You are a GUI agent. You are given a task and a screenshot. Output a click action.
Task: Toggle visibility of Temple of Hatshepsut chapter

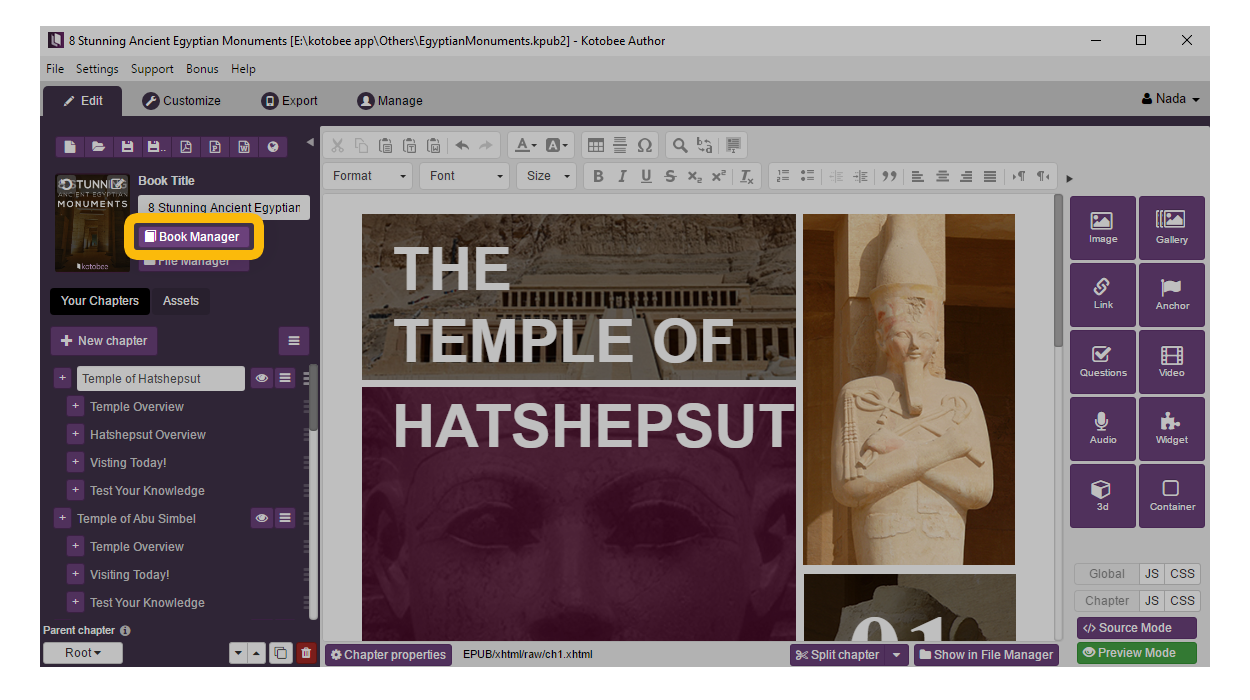(261, 379)
